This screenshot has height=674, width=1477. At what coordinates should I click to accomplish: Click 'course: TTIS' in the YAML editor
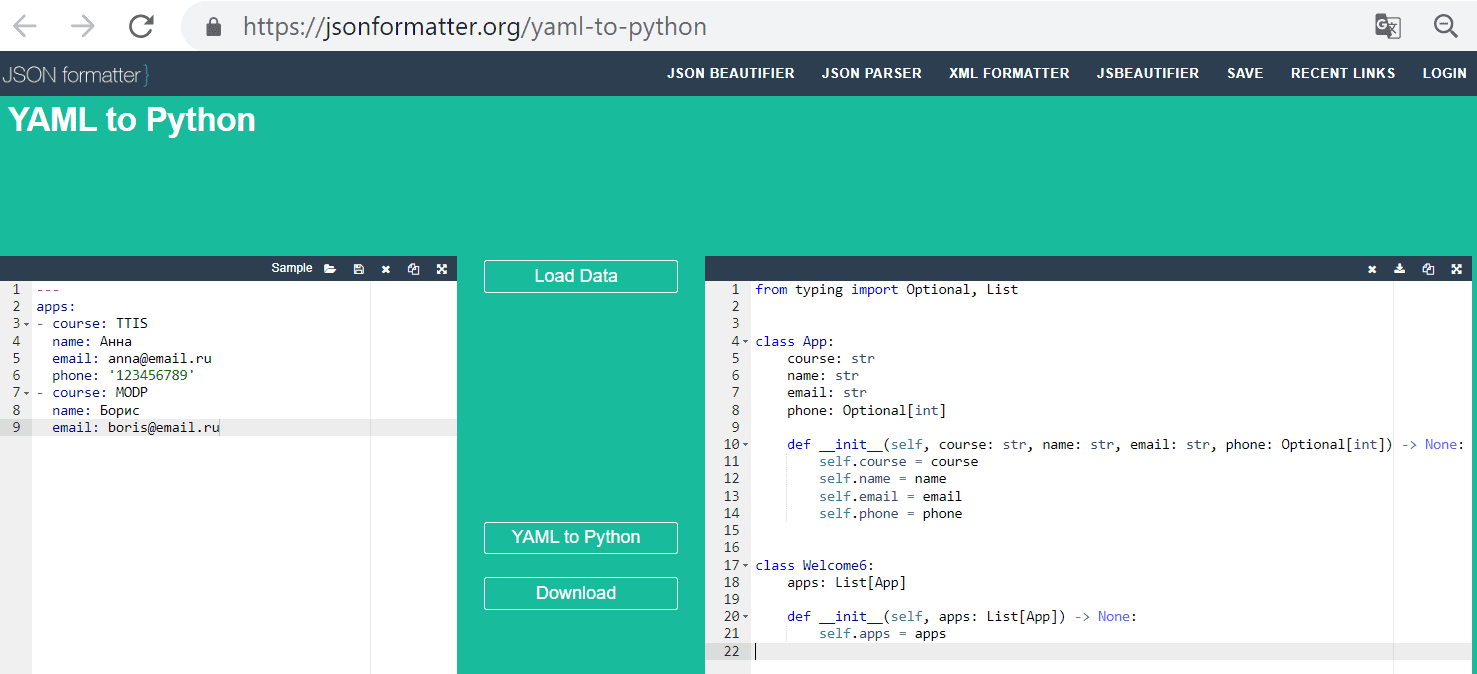tap(100, 324)
